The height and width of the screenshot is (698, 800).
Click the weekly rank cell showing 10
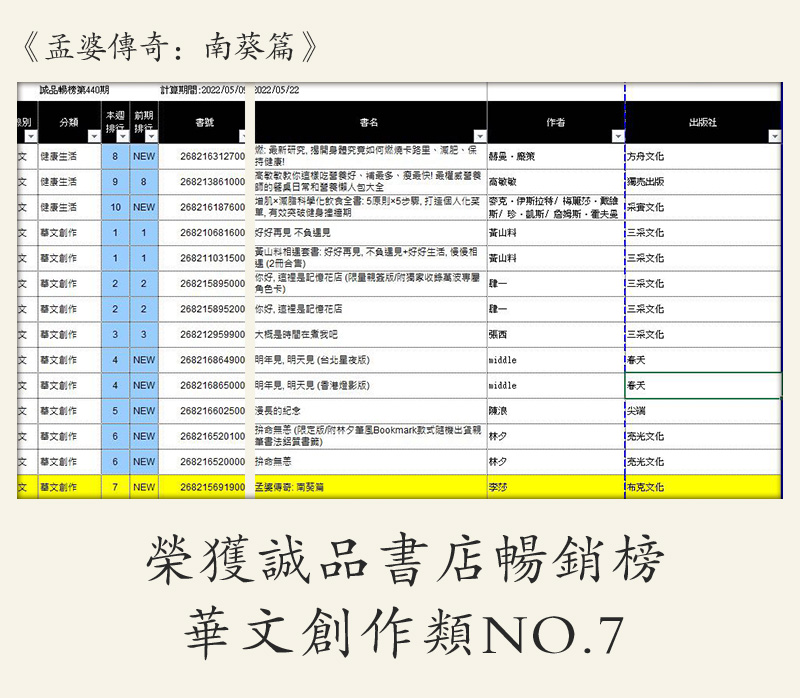point(115,207)
